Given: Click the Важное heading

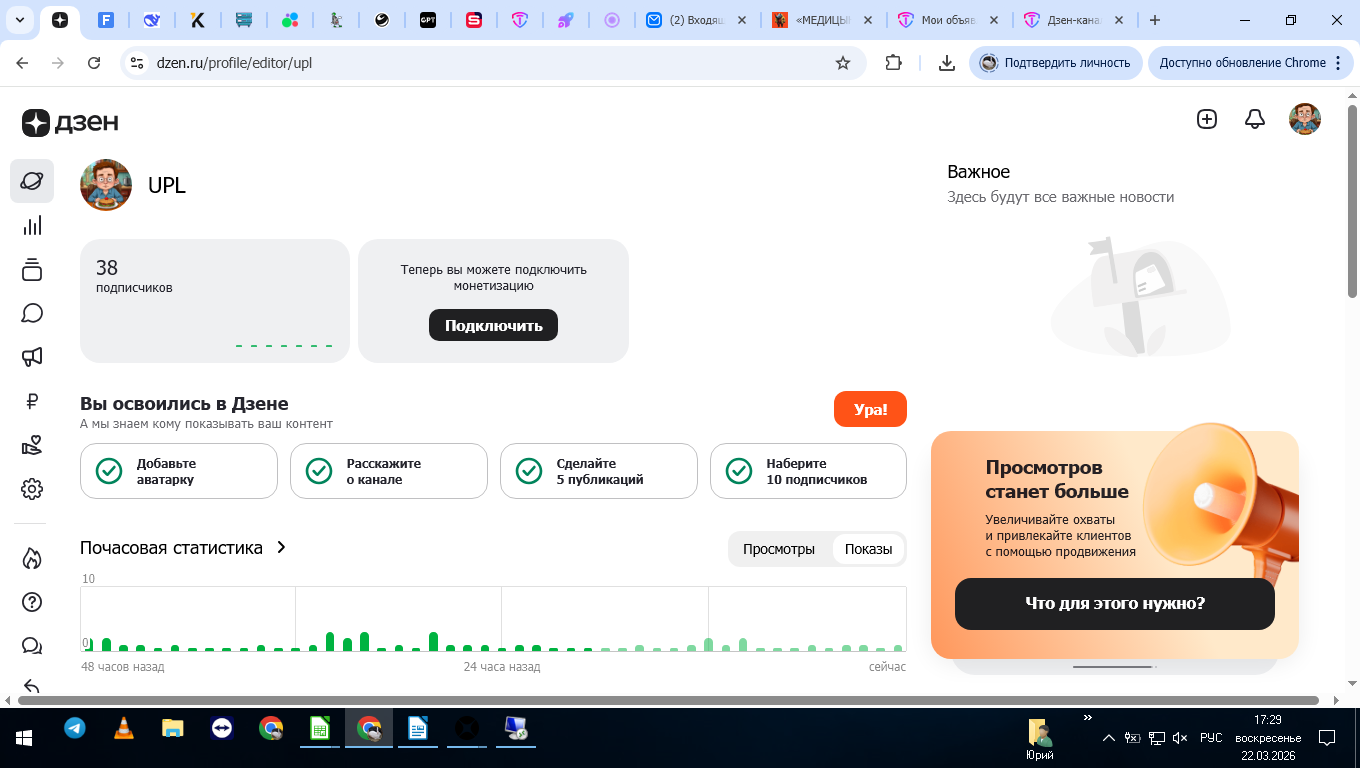Looking at the screenshot, I should (978, 172).
